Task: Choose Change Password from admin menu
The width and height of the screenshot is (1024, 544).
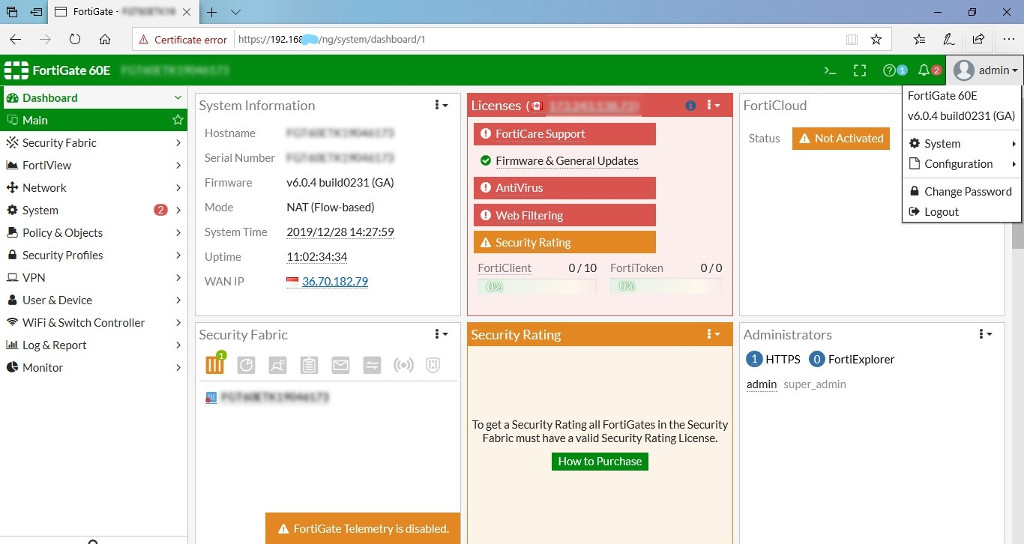Action: coord(962,191)
